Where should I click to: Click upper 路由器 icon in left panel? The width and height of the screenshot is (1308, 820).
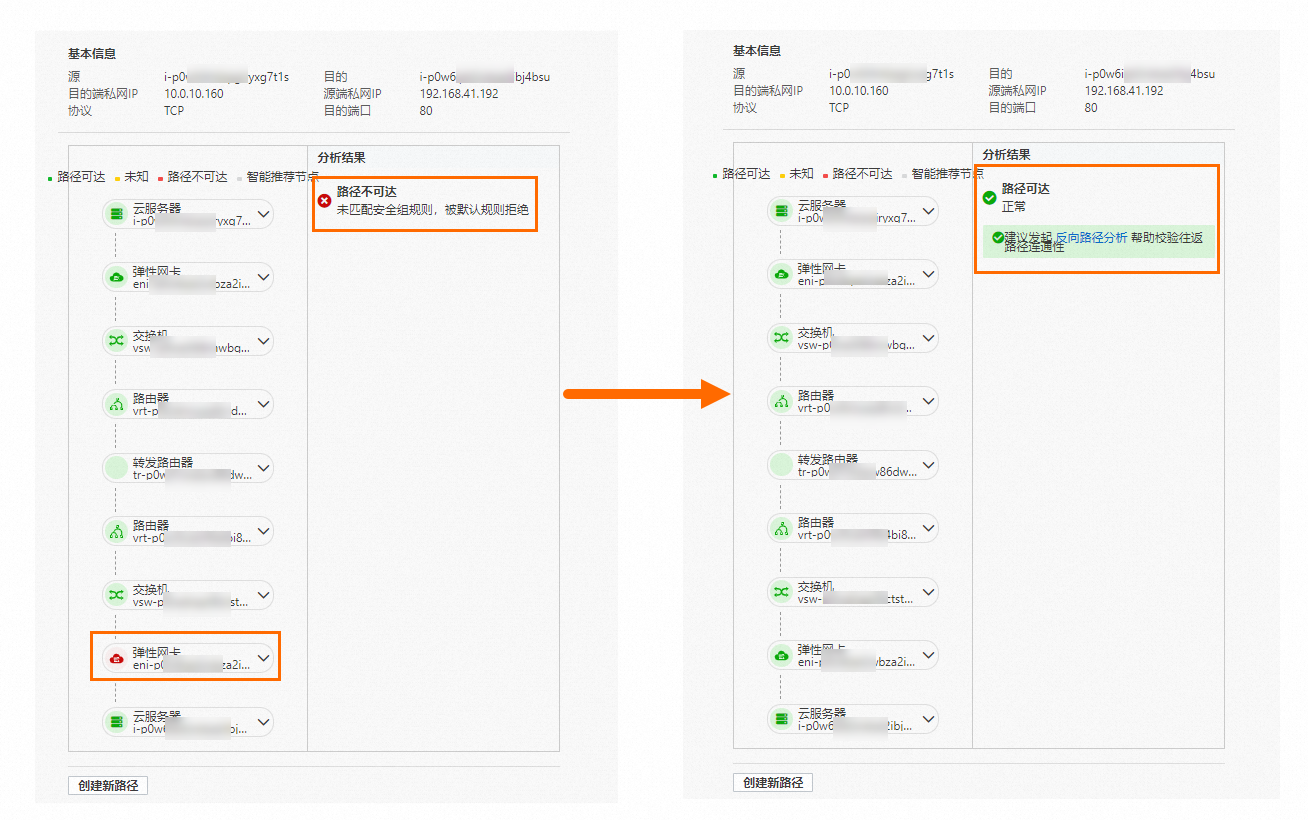(116, 404)
